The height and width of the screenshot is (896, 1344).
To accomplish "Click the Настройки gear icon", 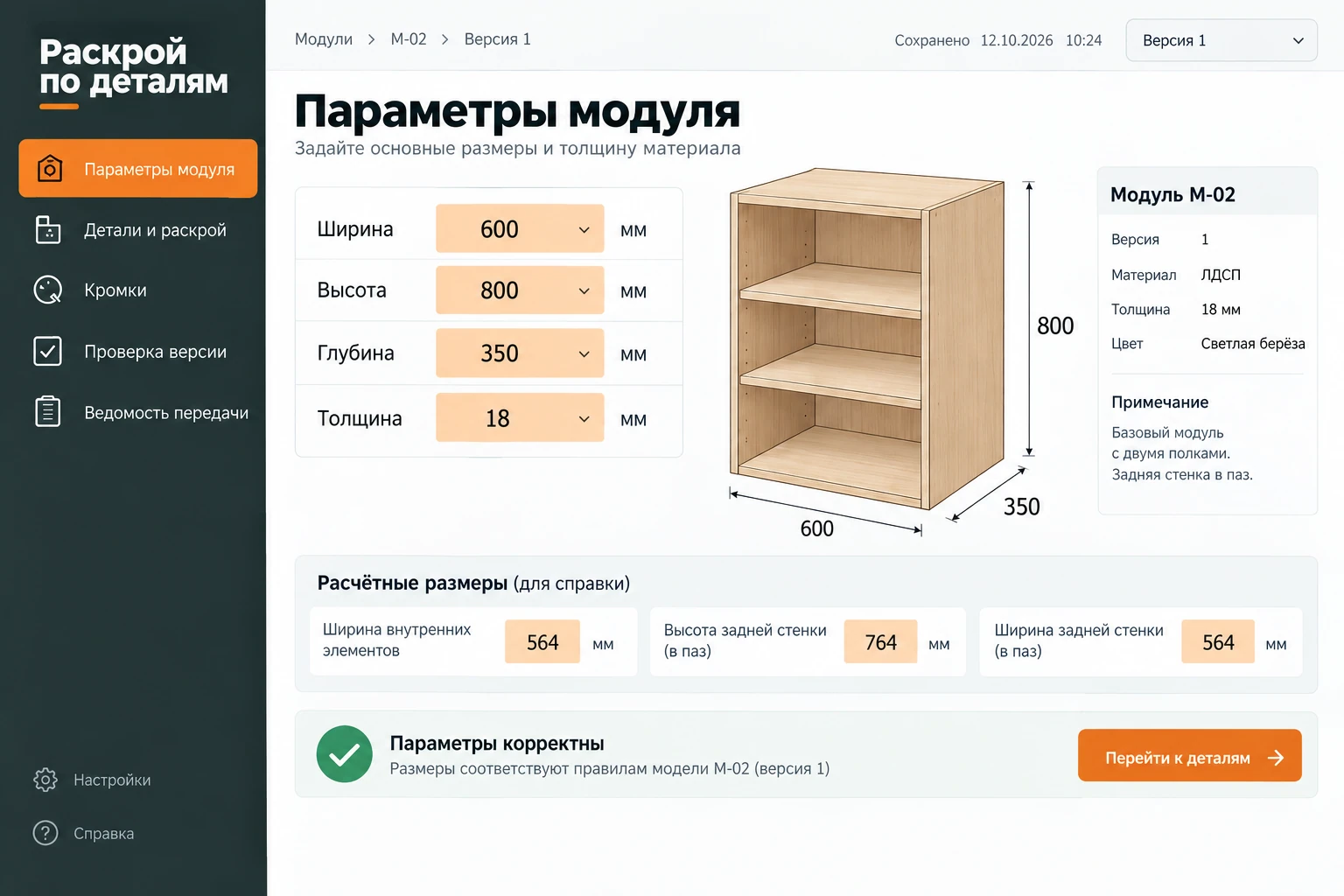I will (x=45, y=780).
